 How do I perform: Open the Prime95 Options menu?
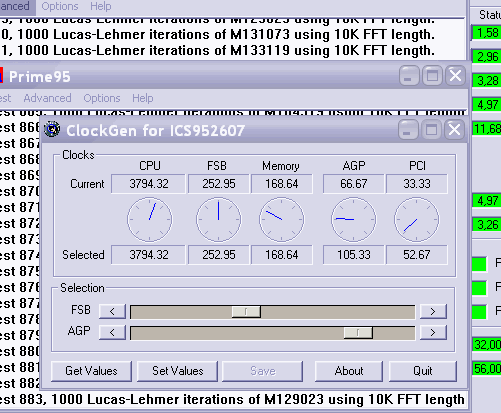pyautogui.click(x=102, y=98)
